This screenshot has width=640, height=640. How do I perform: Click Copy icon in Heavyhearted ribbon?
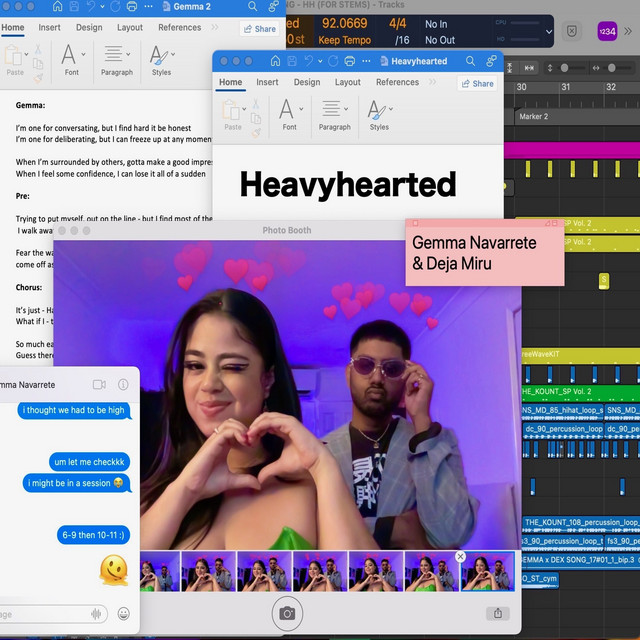(x=256, y=119)
